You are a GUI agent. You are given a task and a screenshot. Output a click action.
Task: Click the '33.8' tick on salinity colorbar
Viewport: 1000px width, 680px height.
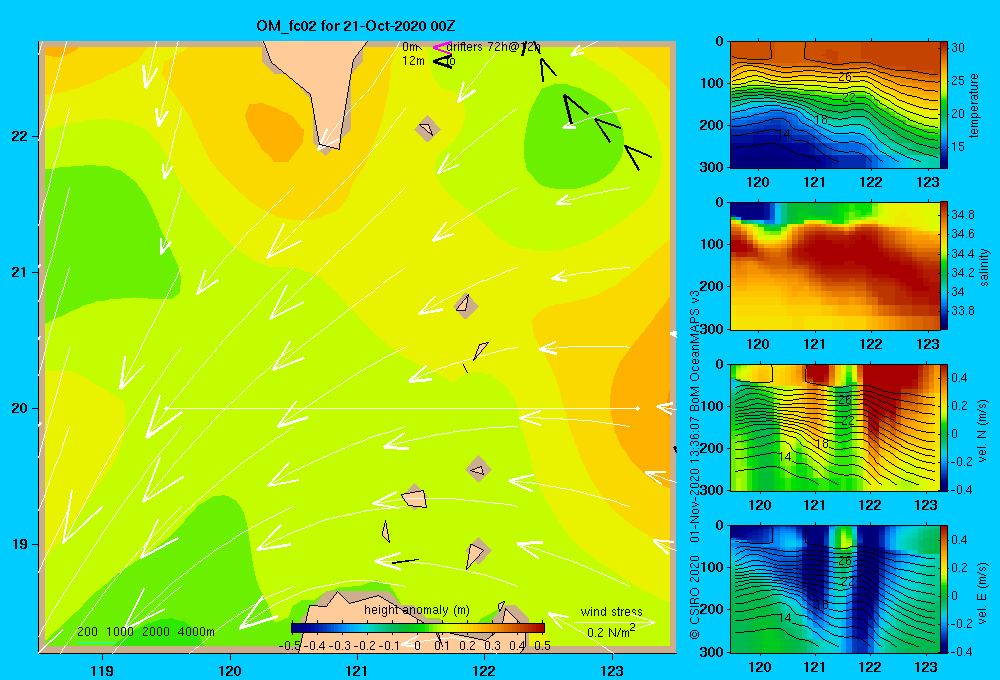pos(962,311)
